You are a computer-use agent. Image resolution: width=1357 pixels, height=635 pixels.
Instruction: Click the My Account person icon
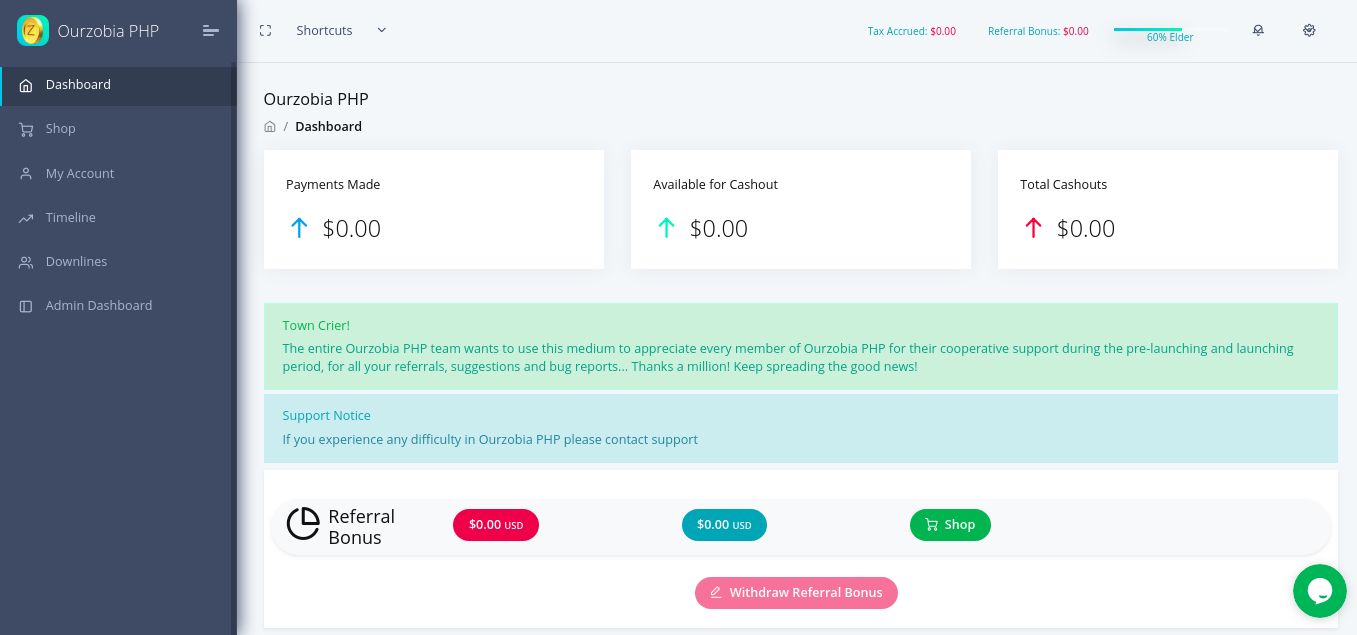pos(26,174)
